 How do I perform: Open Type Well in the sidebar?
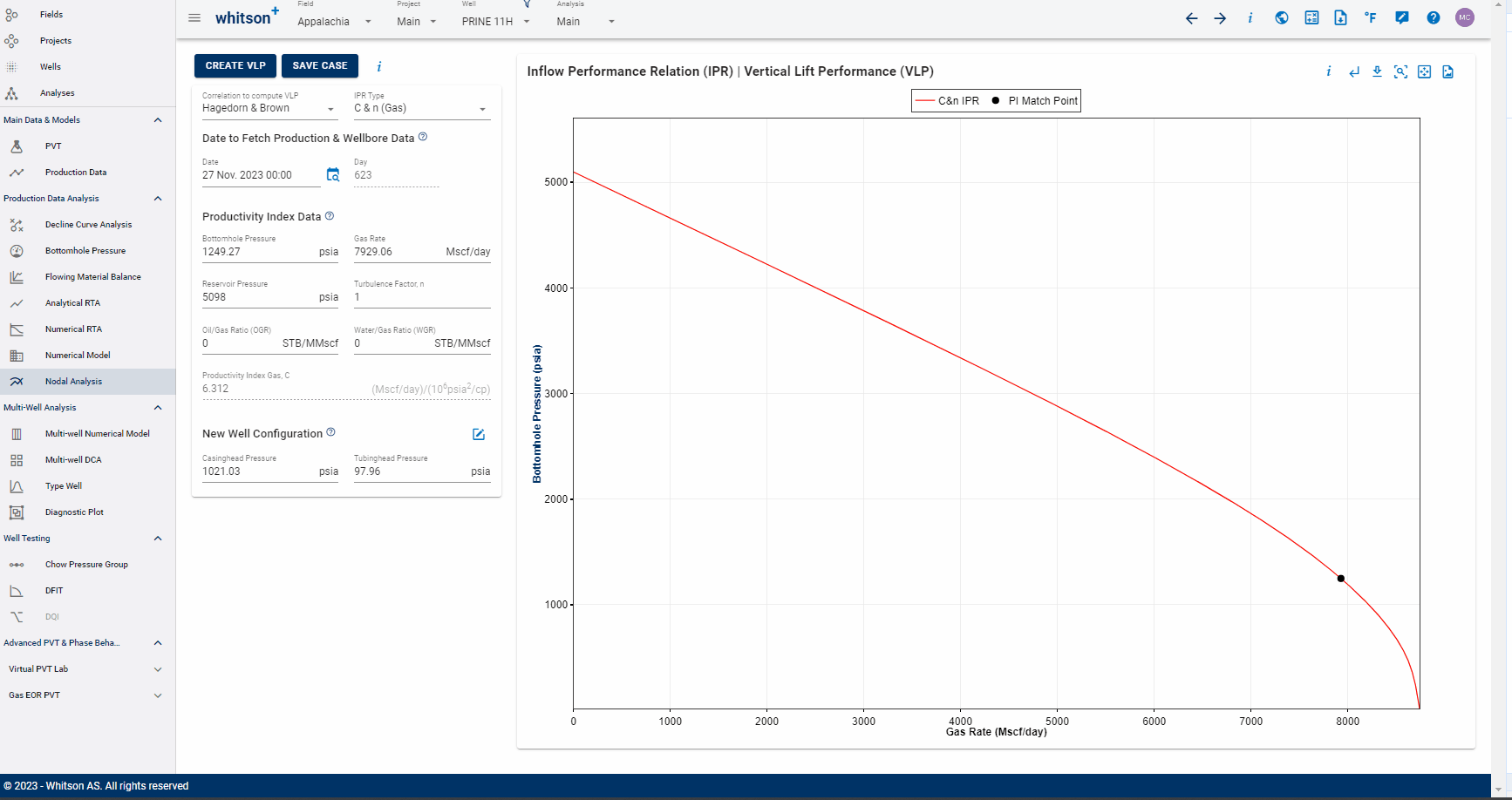pos(87,486)
